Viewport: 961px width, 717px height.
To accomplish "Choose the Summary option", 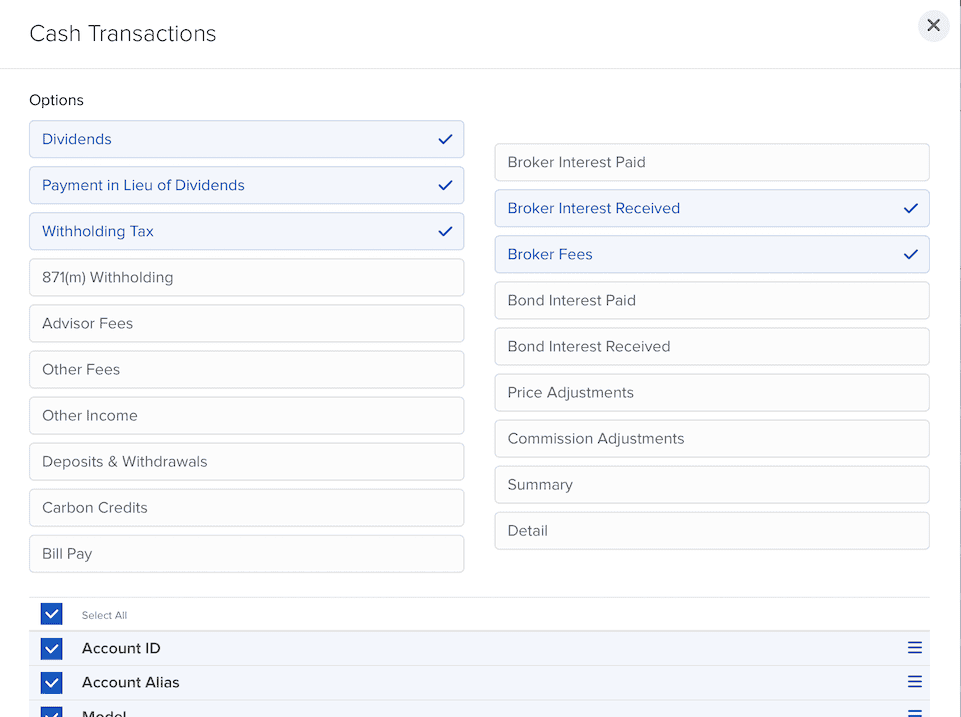I will [x=711, y=484].
